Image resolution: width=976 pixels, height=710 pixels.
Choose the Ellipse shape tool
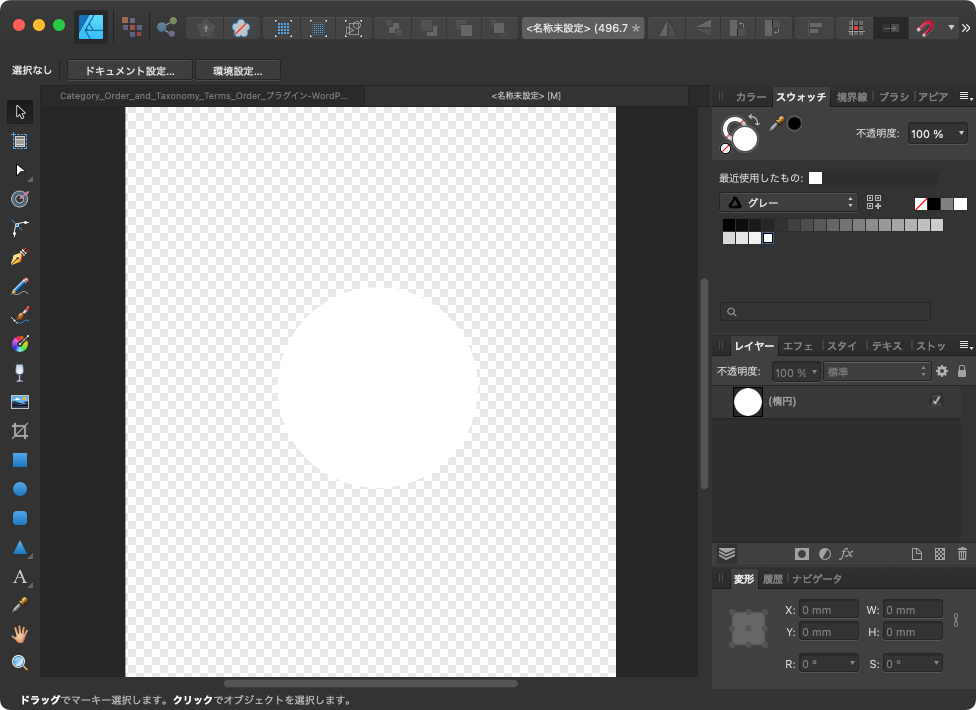19,489
